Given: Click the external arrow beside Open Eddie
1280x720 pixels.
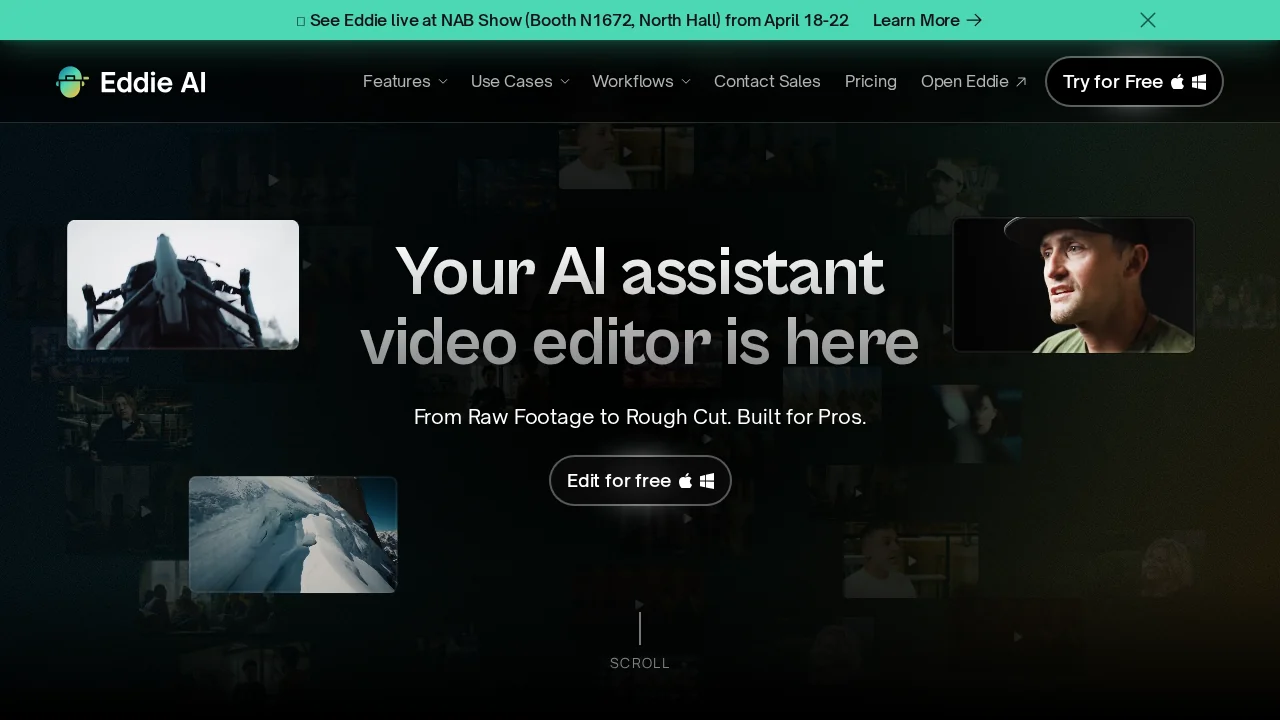Looking at the screenshot, I should click(1021, 82).
